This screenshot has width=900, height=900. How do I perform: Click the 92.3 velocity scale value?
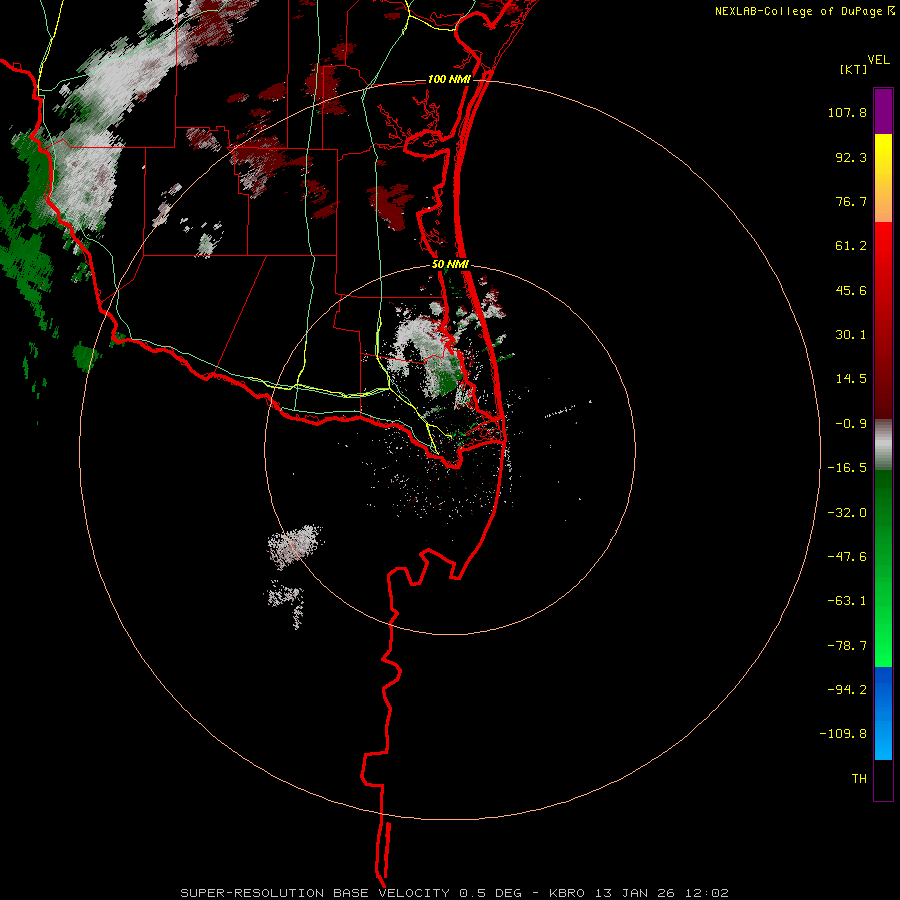click(x=851, y=157)
